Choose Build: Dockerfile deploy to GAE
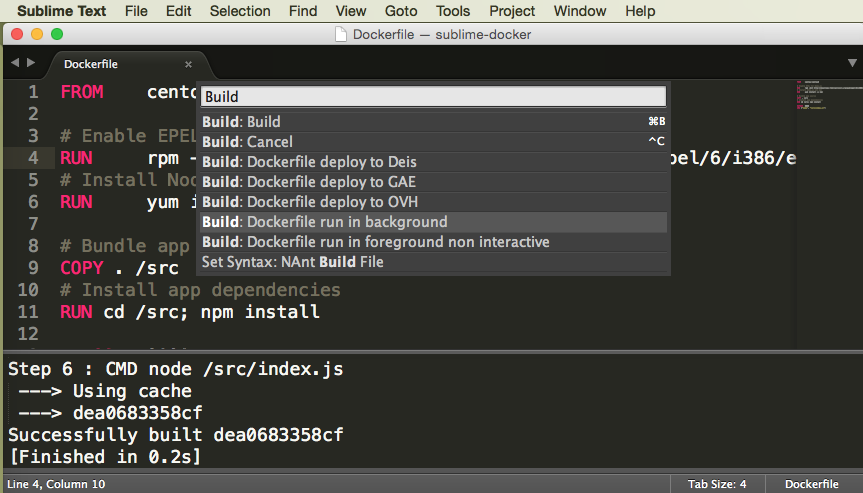 433,182
